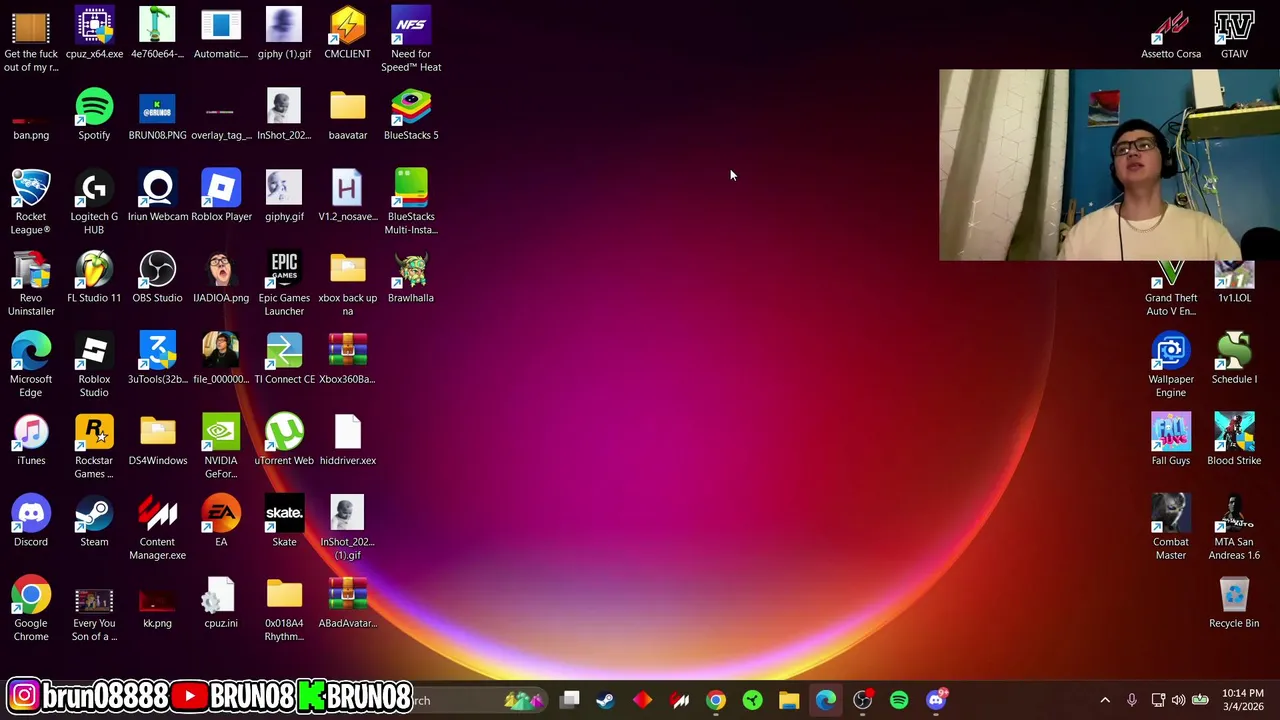The image size is (1280, 720).
Task: Open BlueStacks 5 desktop shortcut
Action: (x=411, y=115)
